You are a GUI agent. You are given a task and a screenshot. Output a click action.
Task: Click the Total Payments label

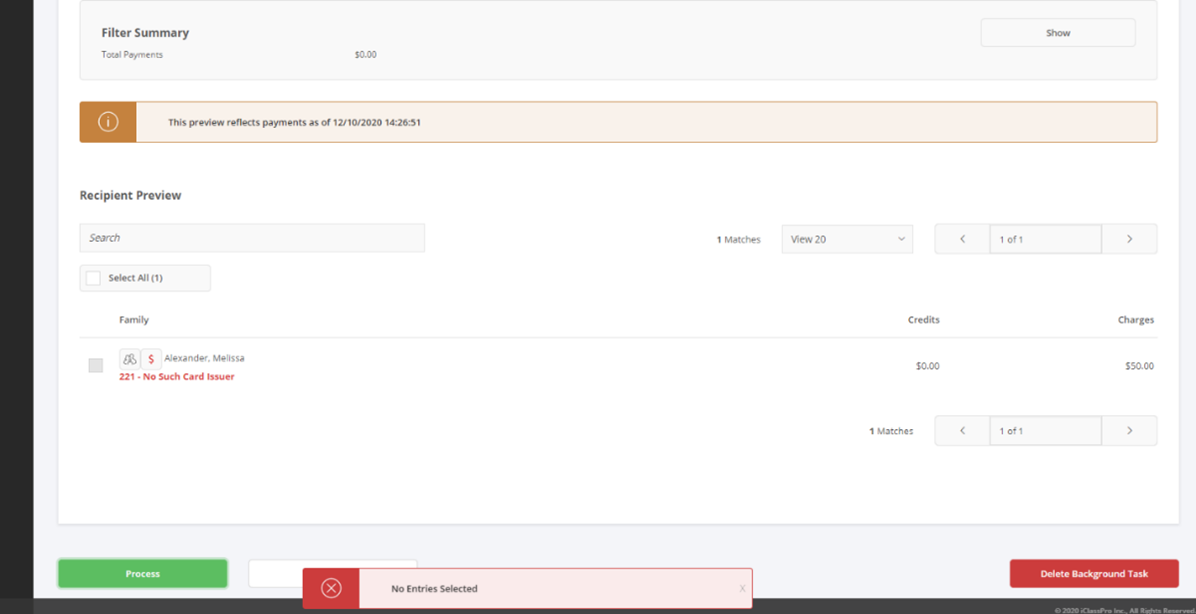click(132, 55)
